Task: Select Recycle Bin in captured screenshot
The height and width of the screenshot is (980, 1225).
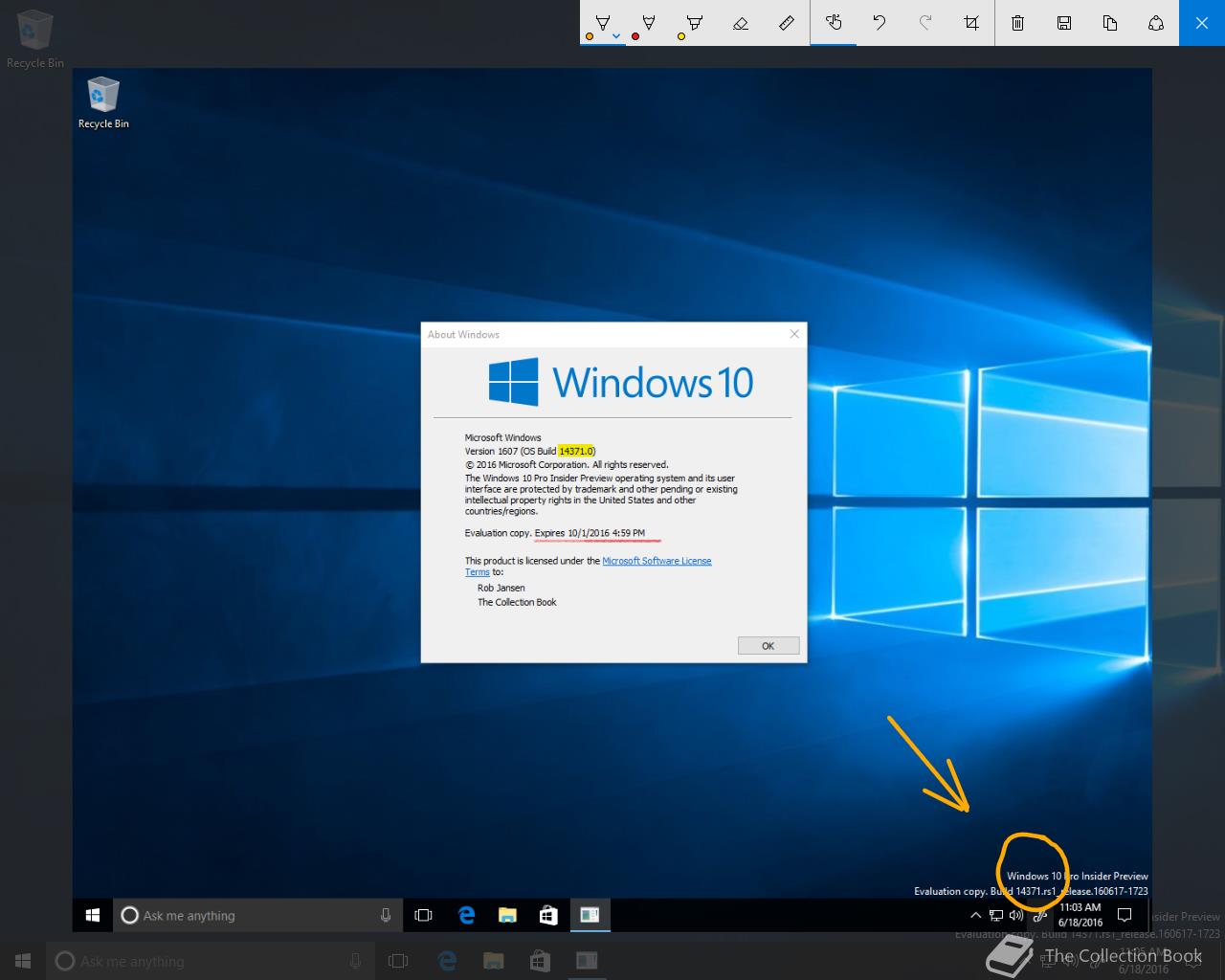Action: click(103, 103)
